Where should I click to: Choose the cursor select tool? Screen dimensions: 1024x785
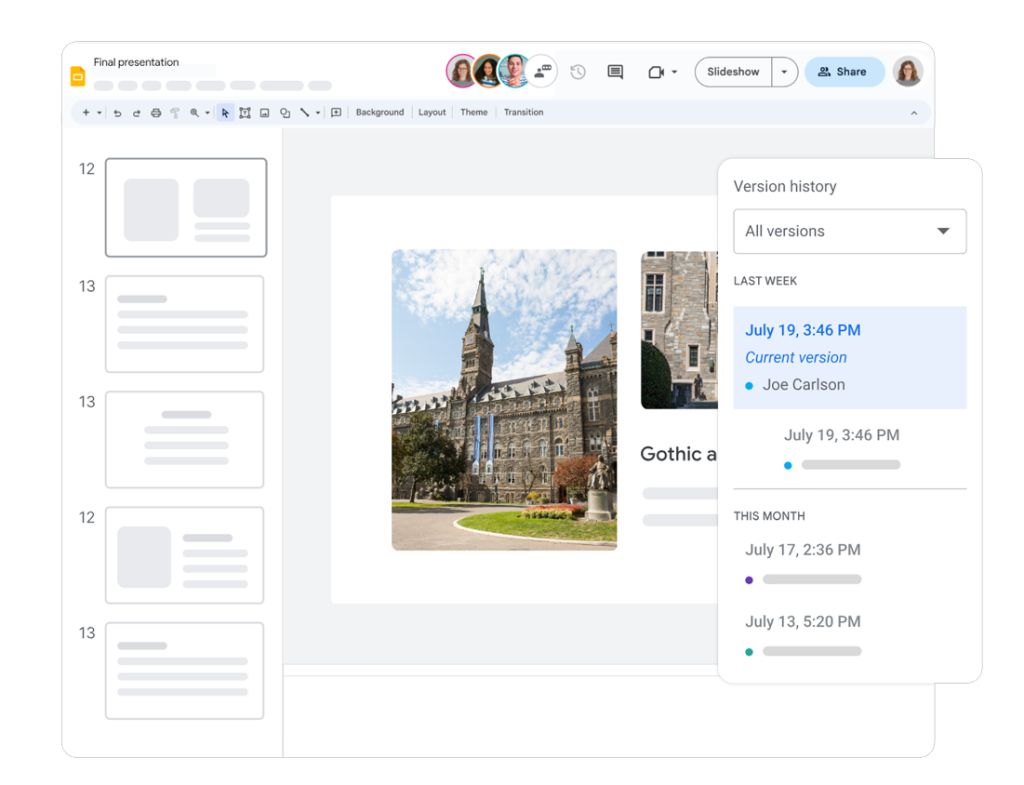[x=225, y=113]
